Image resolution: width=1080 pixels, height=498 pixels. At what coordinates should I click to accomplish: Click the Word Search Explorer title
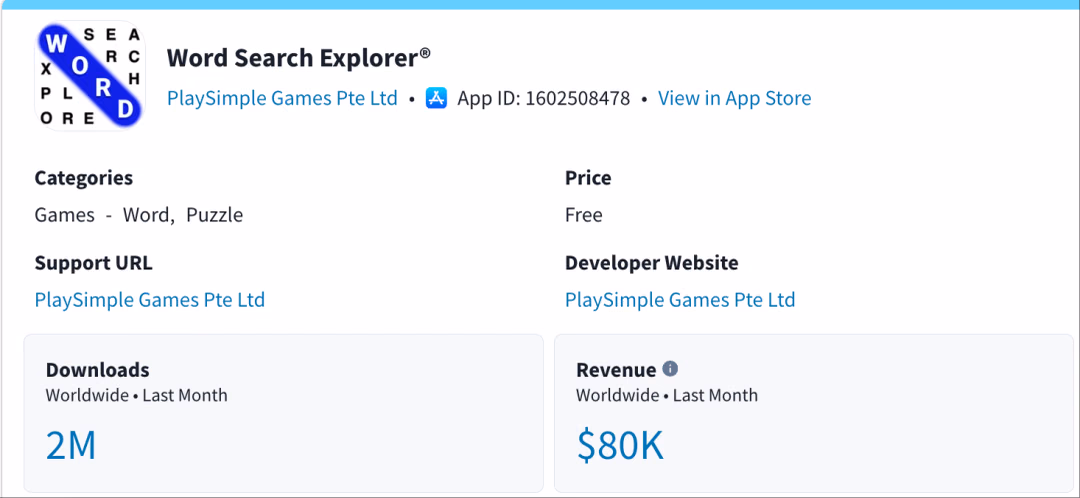299,58
